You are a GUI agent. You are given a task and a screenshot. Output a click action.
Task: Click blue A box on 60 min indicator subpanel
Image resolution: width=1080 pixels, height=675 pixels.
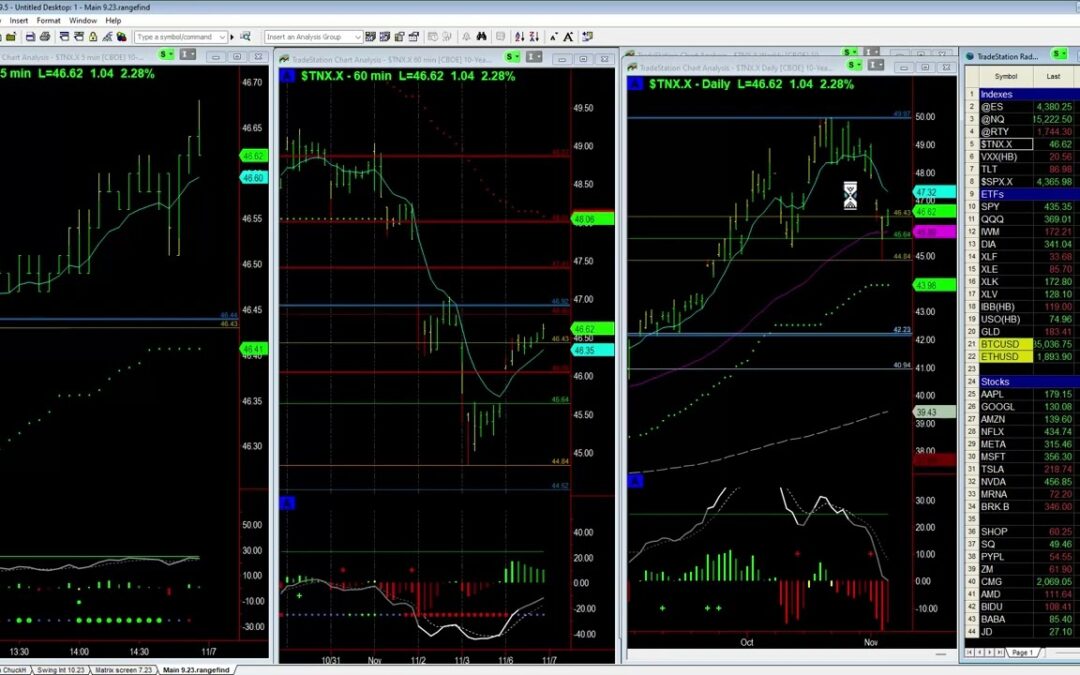[x=287, y=503]
